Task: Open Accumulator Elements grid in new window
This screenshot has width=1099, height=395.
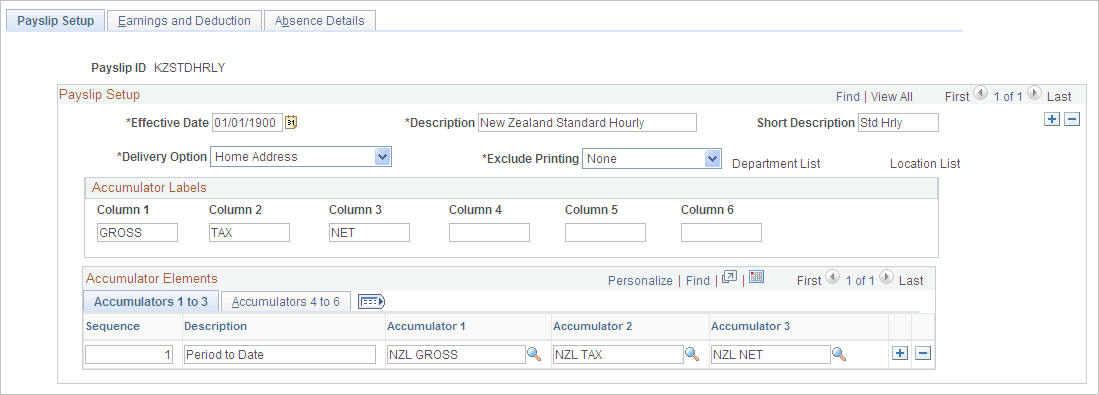Action: pos(729,278)
